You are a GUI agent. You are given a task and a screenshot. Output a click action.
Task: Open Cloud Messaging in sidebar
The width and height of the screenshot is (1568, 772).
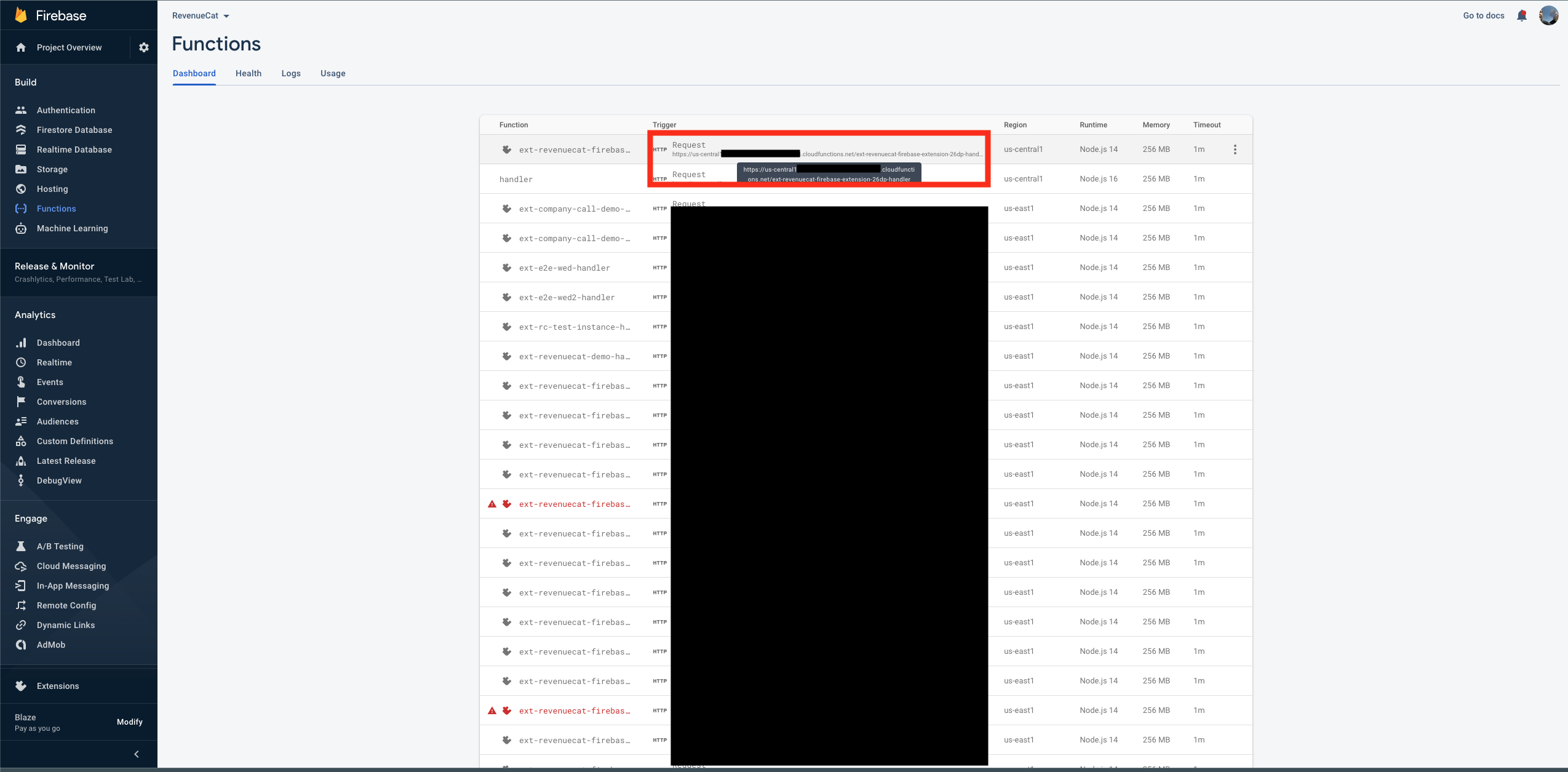pyautogui.click(x=71, y=566)
